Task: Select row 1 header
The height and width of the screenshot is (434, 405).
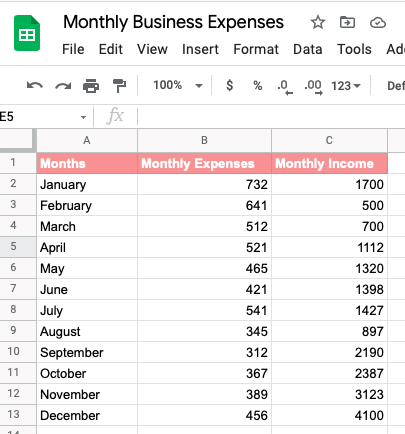Action: (x=18, y=163)
